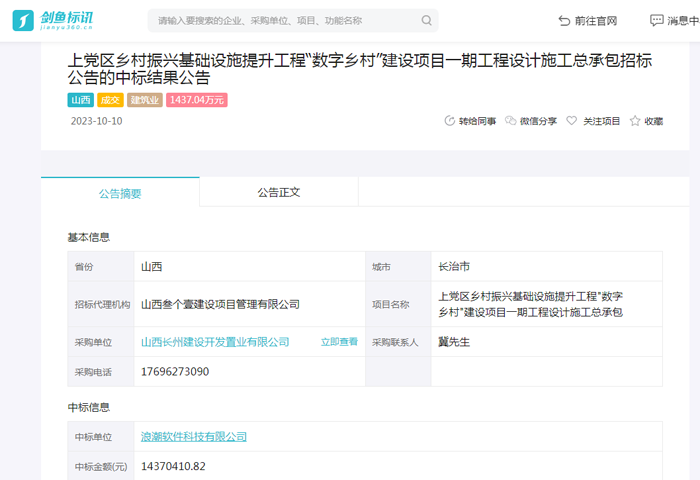Focus the company search input field
Screen dimensions: 700x480
coord(293,21)
